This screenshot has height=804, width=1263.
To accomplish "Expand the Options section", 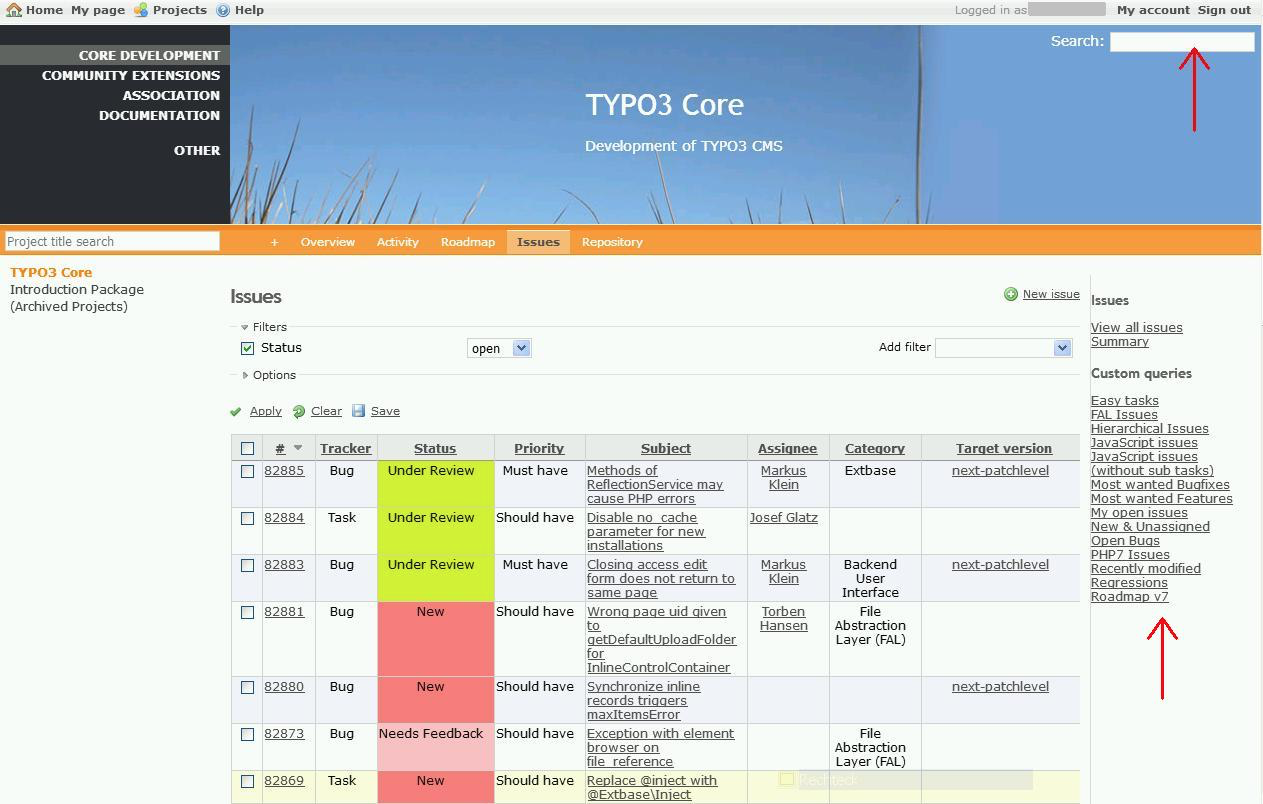I will click(x=245, y=375).
